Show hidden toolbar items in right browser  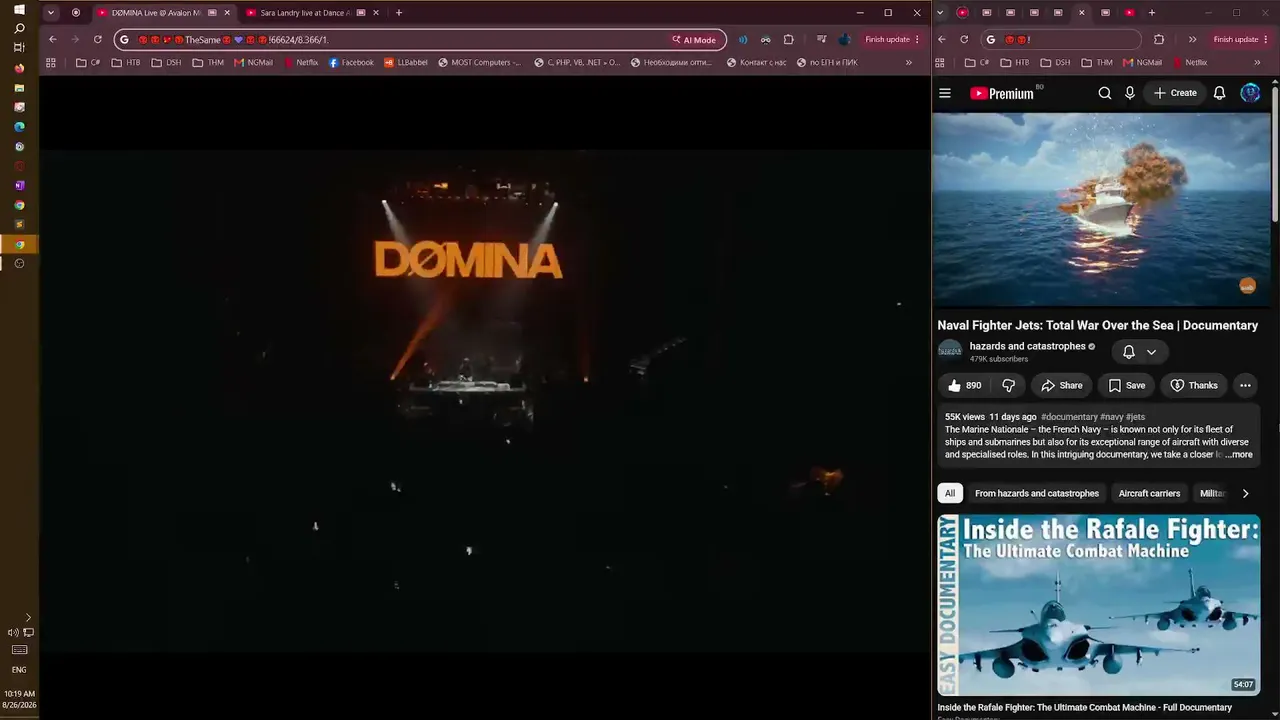point(1192,39)
